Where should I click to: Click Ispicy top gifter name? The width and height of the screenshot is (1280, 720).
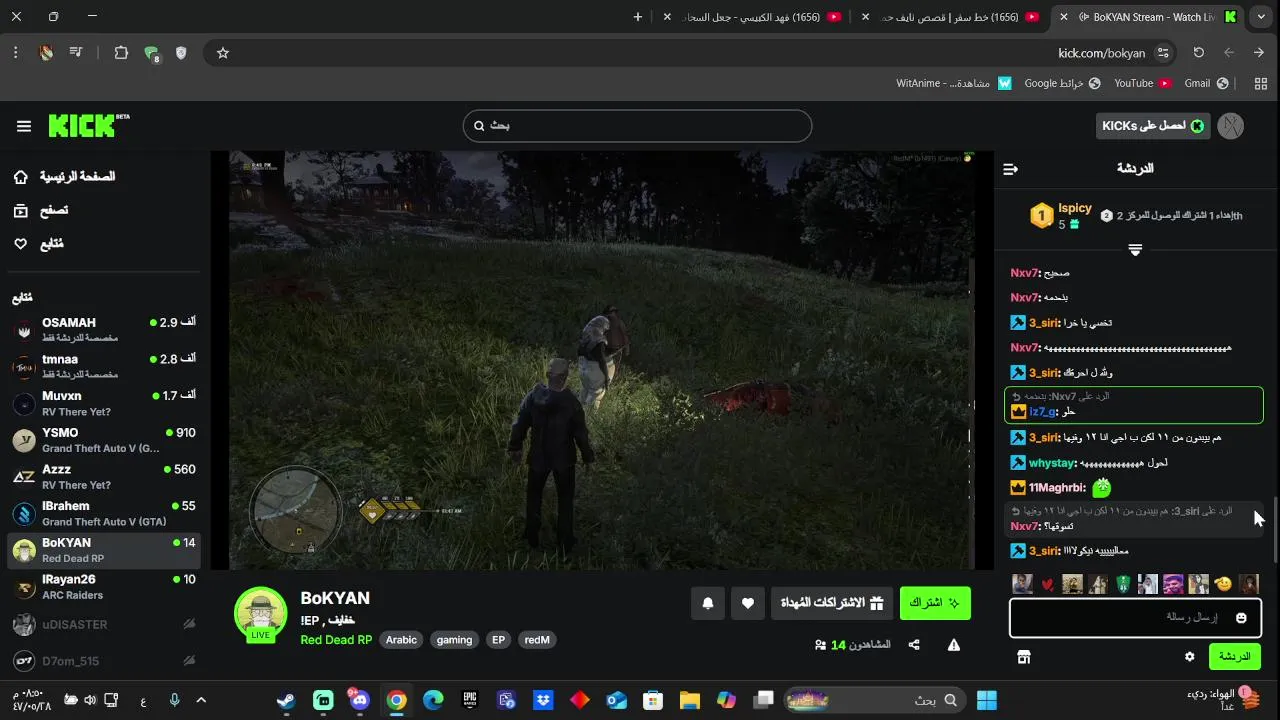click(1075, 208)
